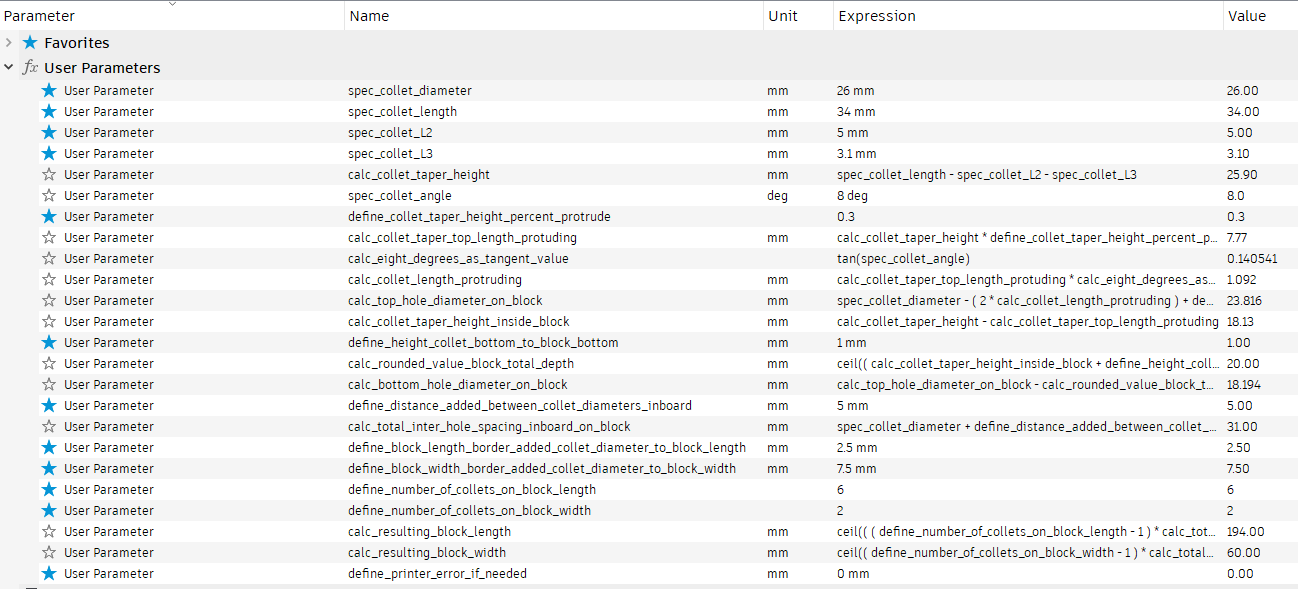Click the fx User Parameters icon
This screenshot has width=1298, height=589.
[x=30, y=68]
